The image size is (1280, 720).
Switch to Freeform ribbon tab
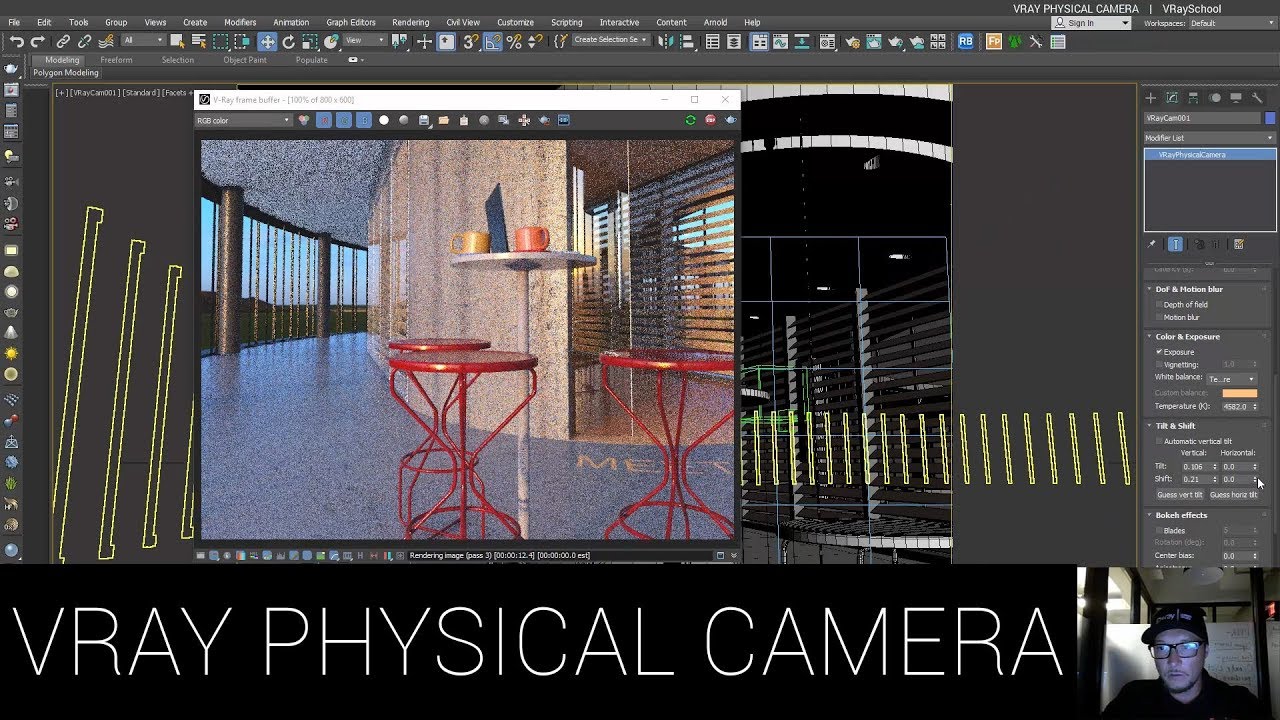(x=116, y=60)
